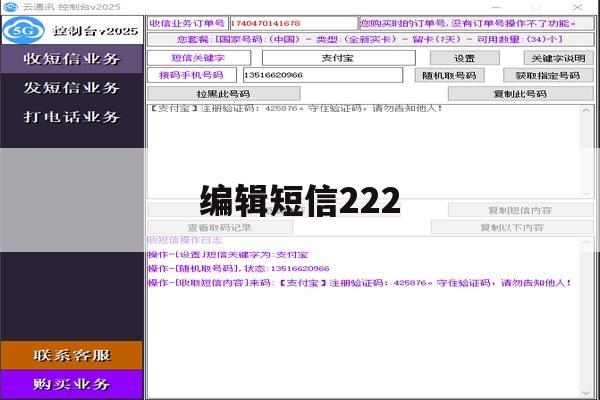Switch to 发短信业务 in the sidebar
The height and width of the screenshot is (400, 600).
[x=72, y=88]
